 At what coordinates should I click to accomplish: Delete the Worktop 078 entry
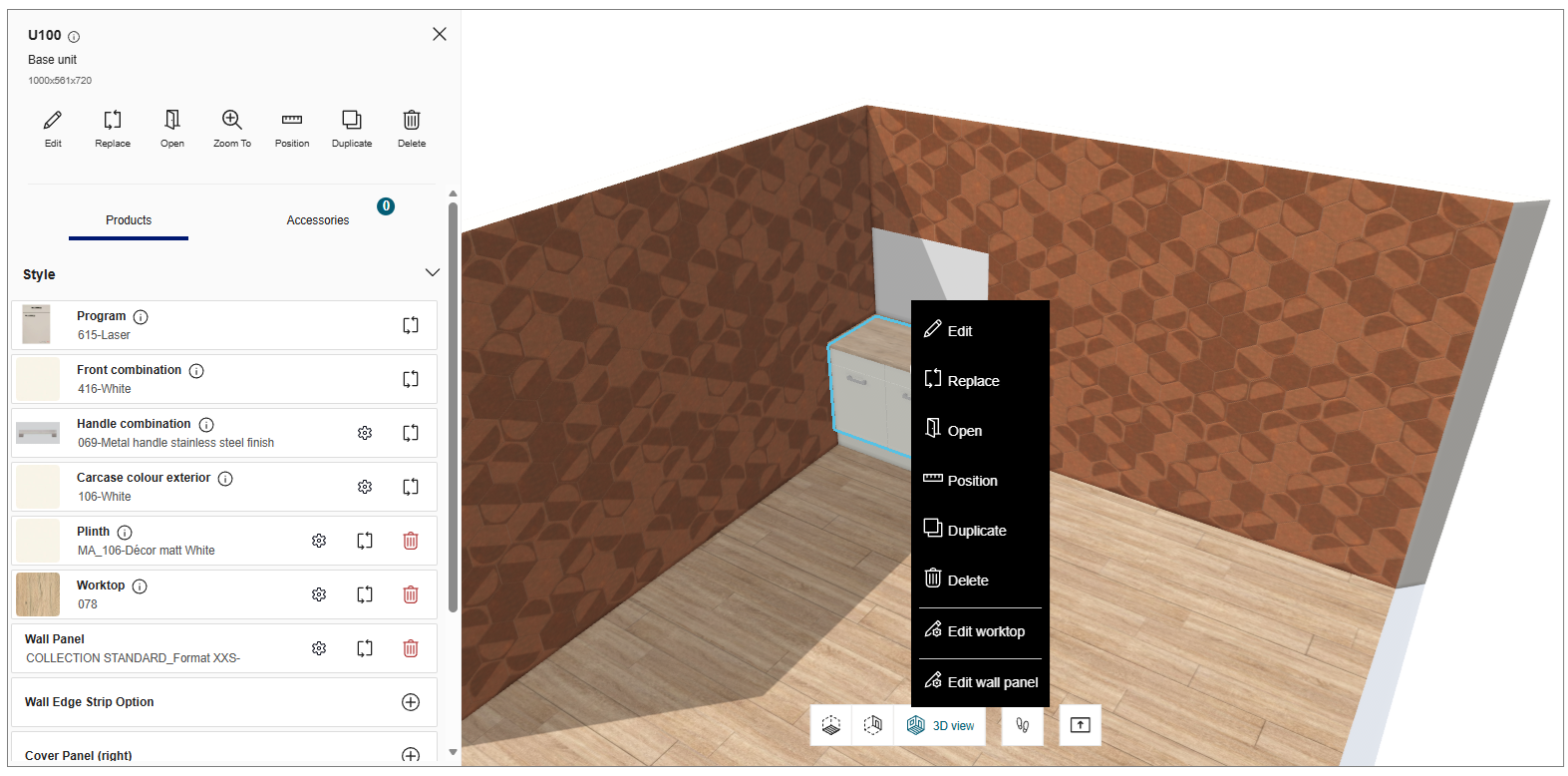[411, 594]
